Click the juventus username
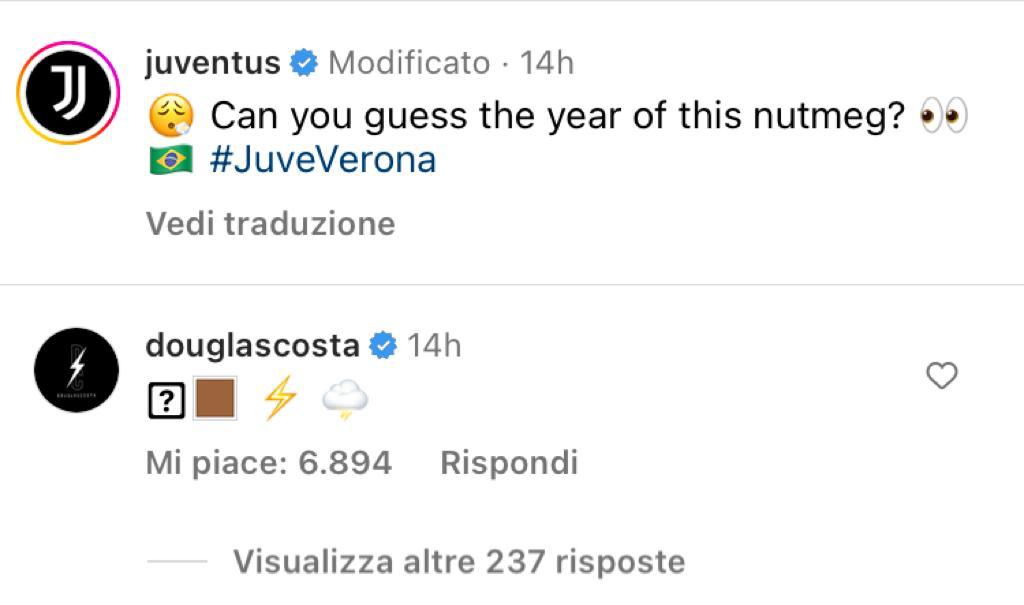The height and width of the screenshot is (605, 1024). pos(213,63)
